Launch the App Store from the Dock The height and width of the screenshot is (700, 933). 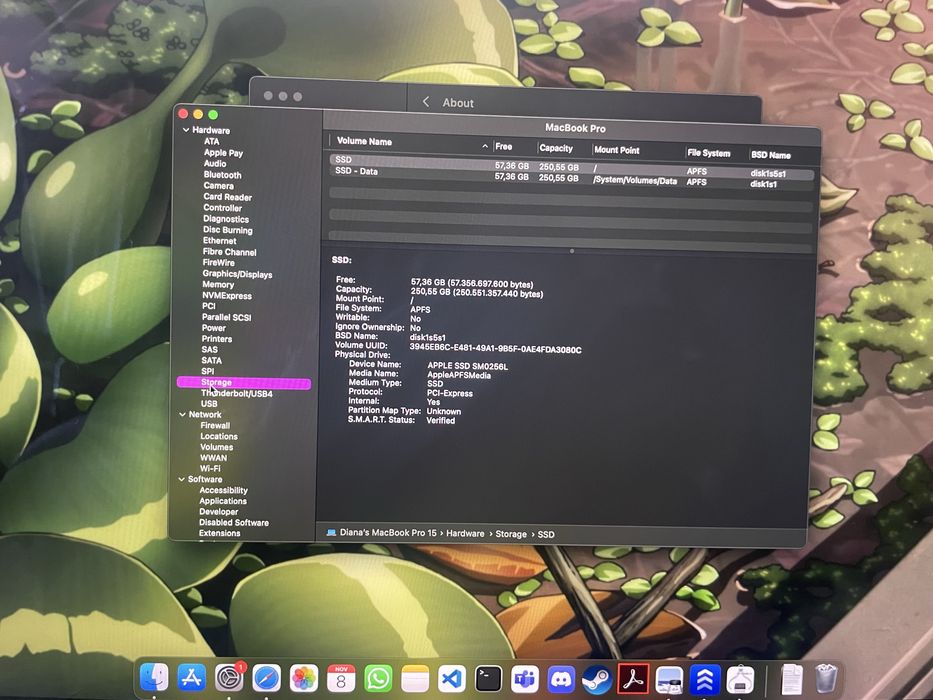191,678
